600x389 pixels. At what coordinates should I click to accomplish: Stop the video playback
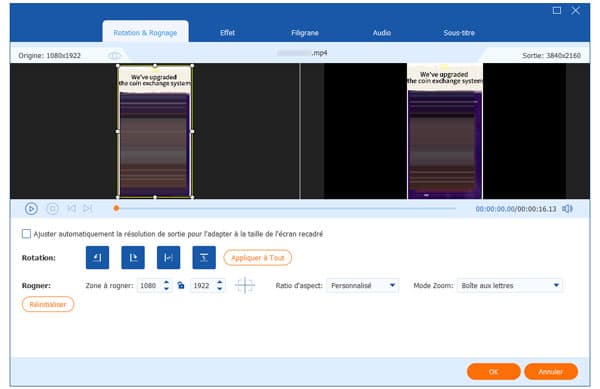pyautogui.click(x=52, y=208)
